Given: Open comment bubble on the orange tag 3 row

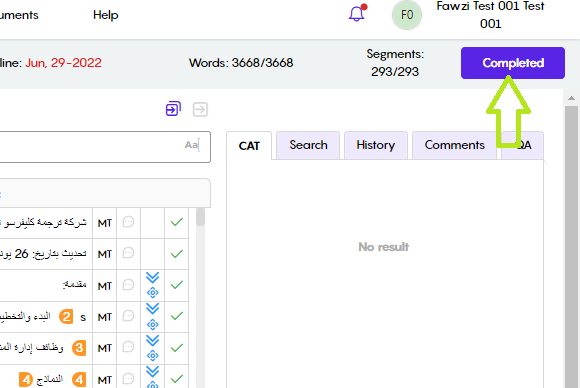Looking at the screenshot, I should pos(128,347).
